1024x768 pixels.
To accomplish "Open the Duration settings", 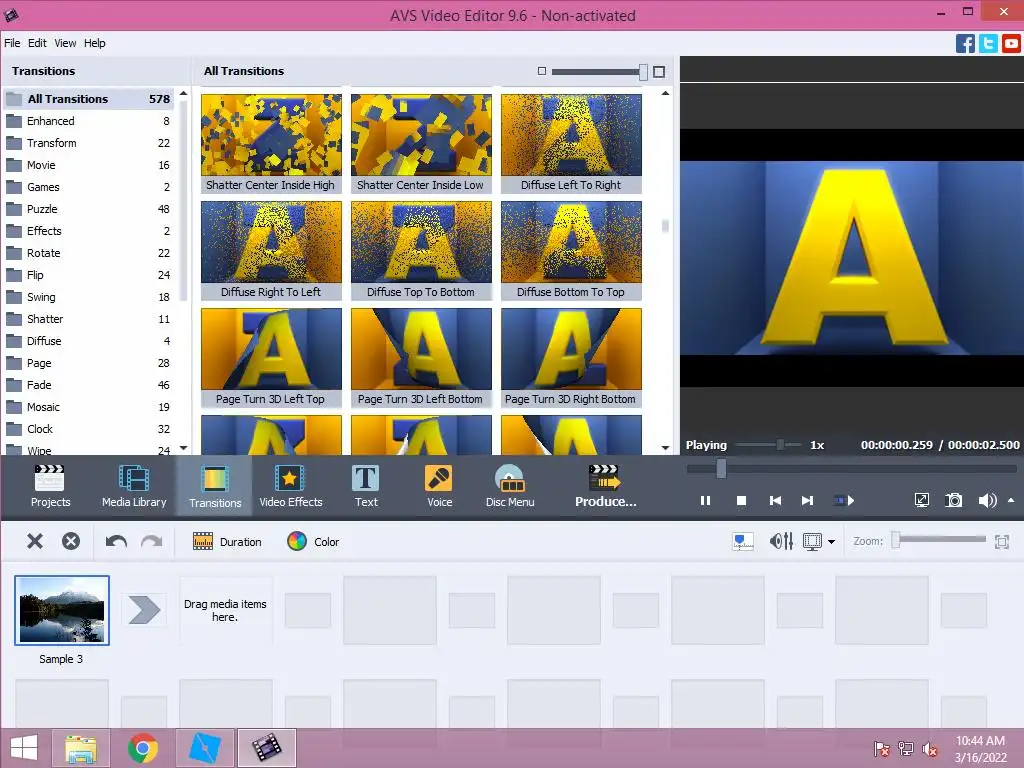I will click(227, 541).
